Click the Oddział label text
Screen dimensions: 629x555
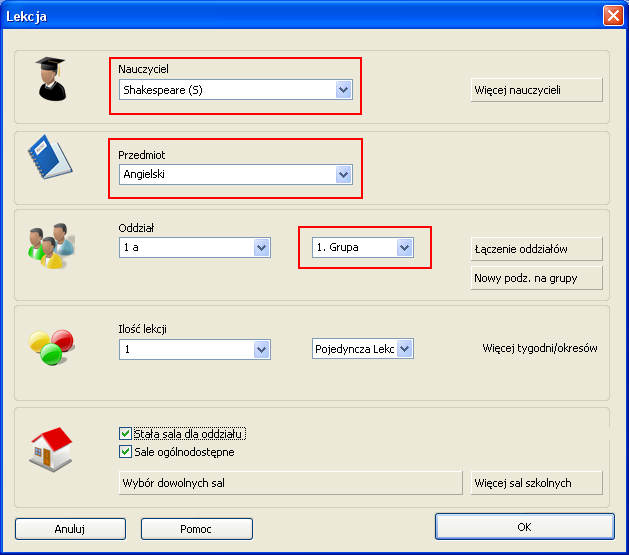click(136, 228)
